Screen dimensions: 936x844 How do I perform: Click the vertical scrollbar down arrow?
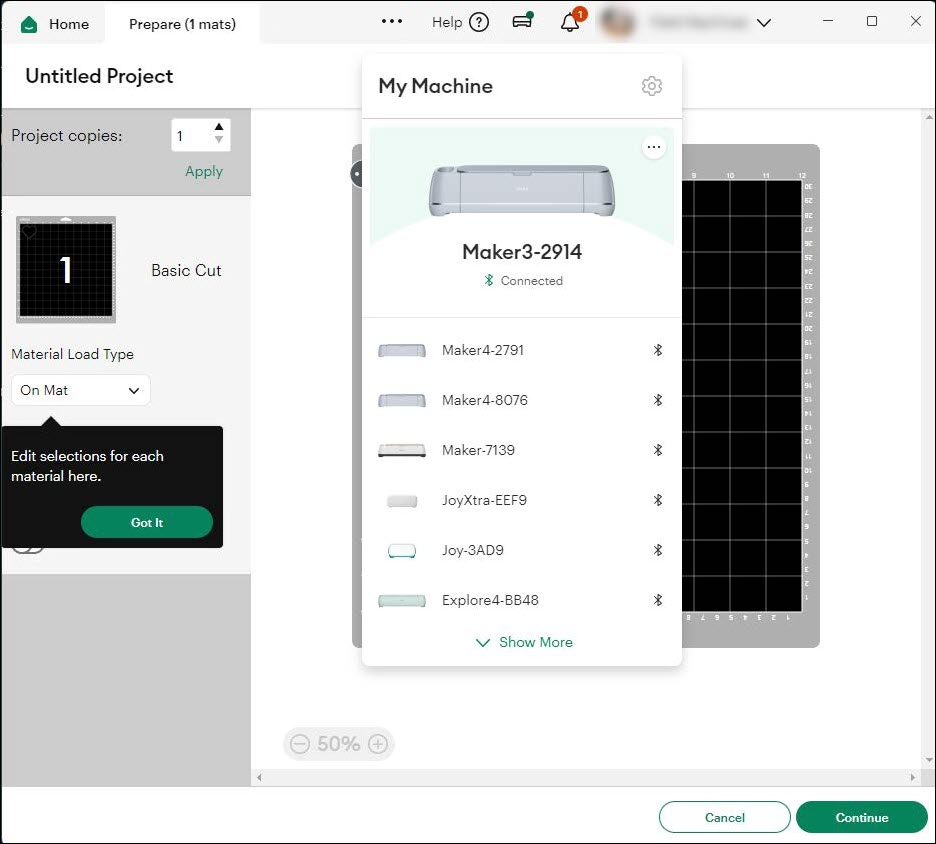[x=929, y=760]
